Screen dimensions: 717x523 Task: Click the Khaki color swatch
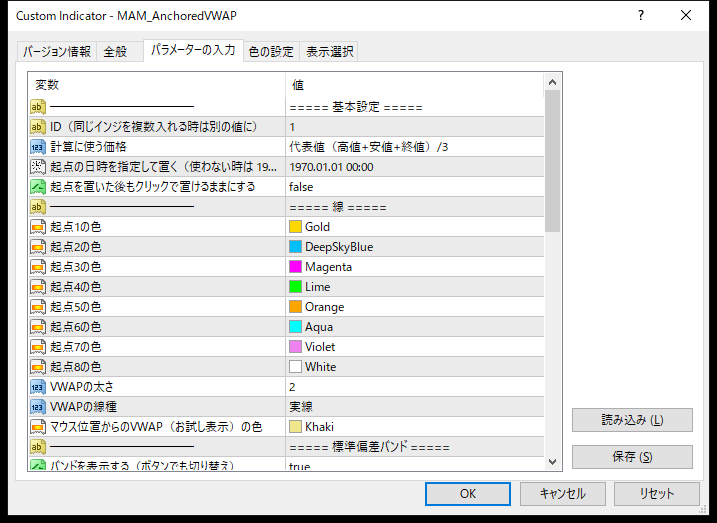(x=295, y=427)
